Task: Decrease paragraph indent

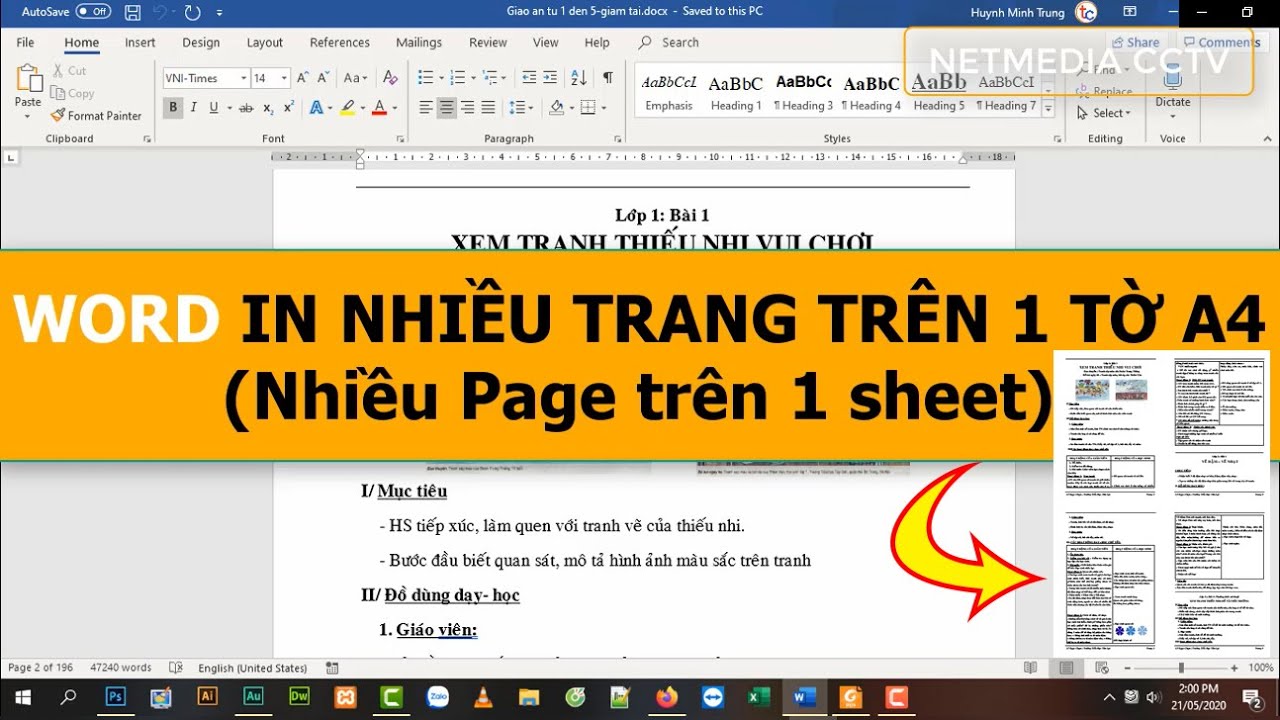Action: pyautogui.click(x=529, y=78)
